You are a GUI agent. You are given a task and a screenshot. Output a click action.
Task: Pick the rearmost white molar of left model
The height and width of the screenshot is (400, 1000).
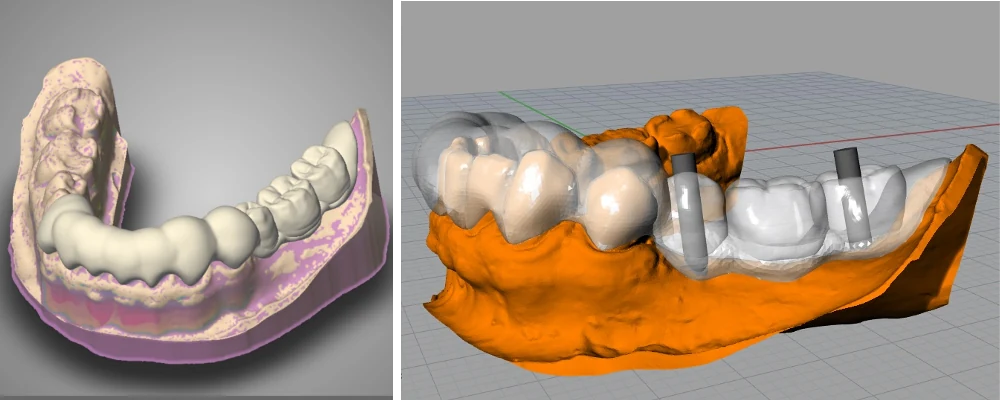(x=337, y=148)
